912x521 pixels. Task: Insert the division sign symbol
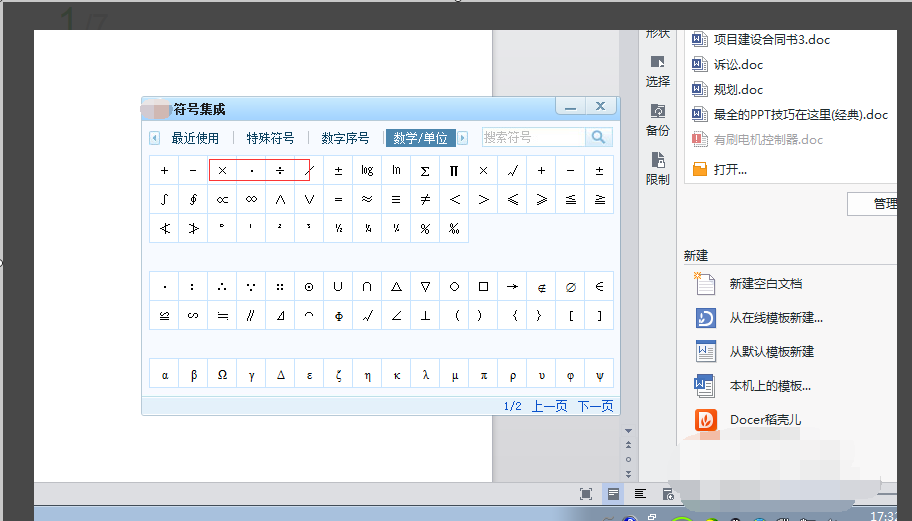click(x=280, y=170)
